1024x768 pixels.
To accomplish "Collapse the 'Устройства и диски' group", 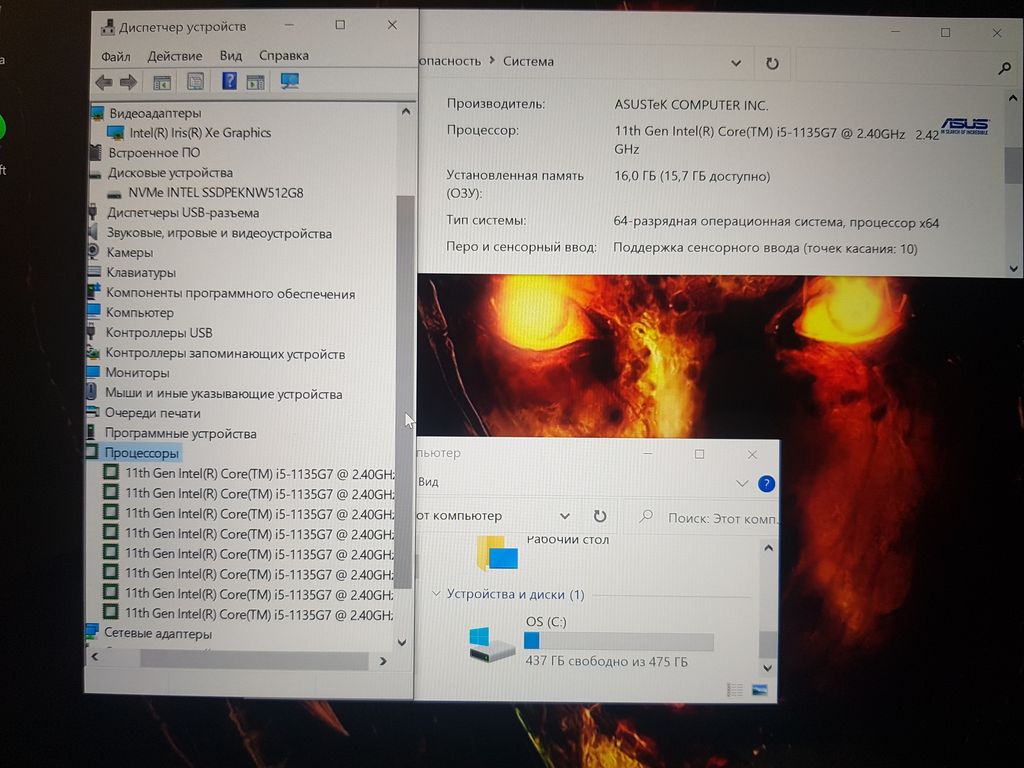I will [436, 594].
